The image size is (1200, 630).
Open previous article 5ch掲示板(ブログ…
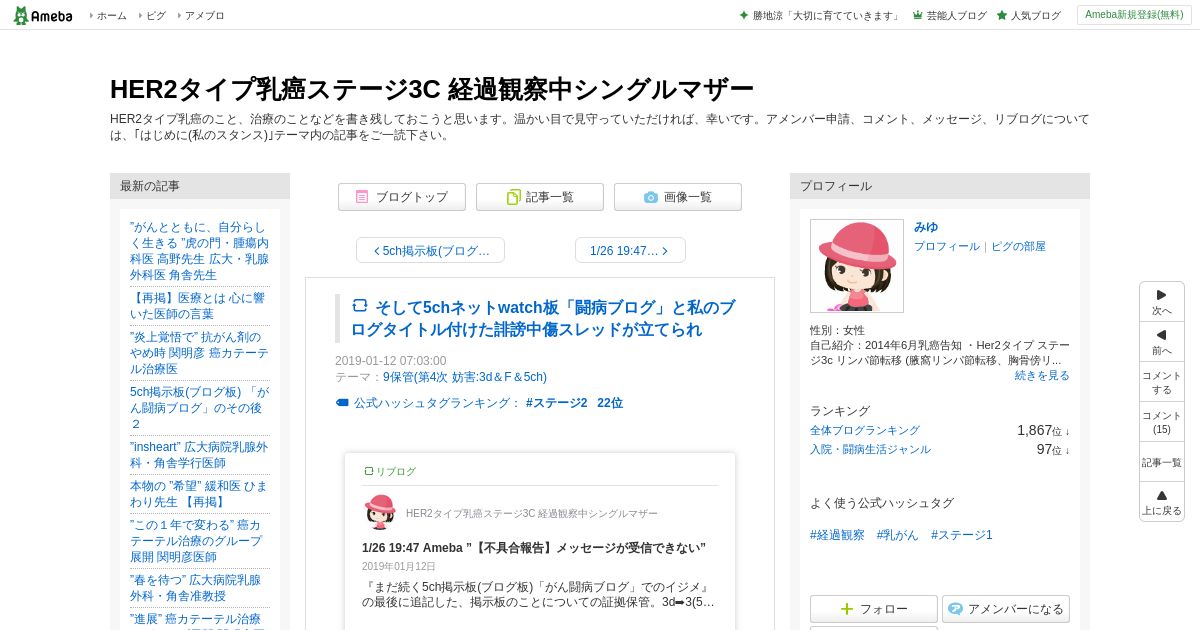(x=430, y=250)
